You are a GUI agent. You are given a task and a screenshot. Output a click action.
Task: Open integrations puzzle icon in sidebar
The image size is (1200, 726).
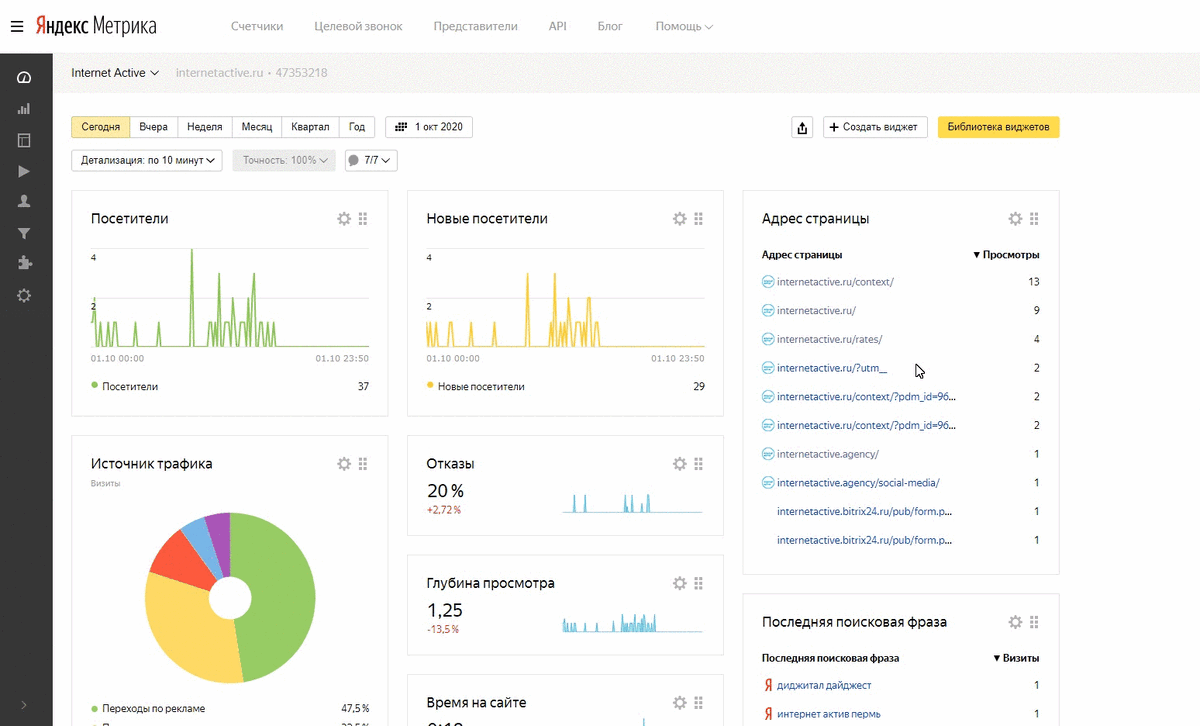24,264
